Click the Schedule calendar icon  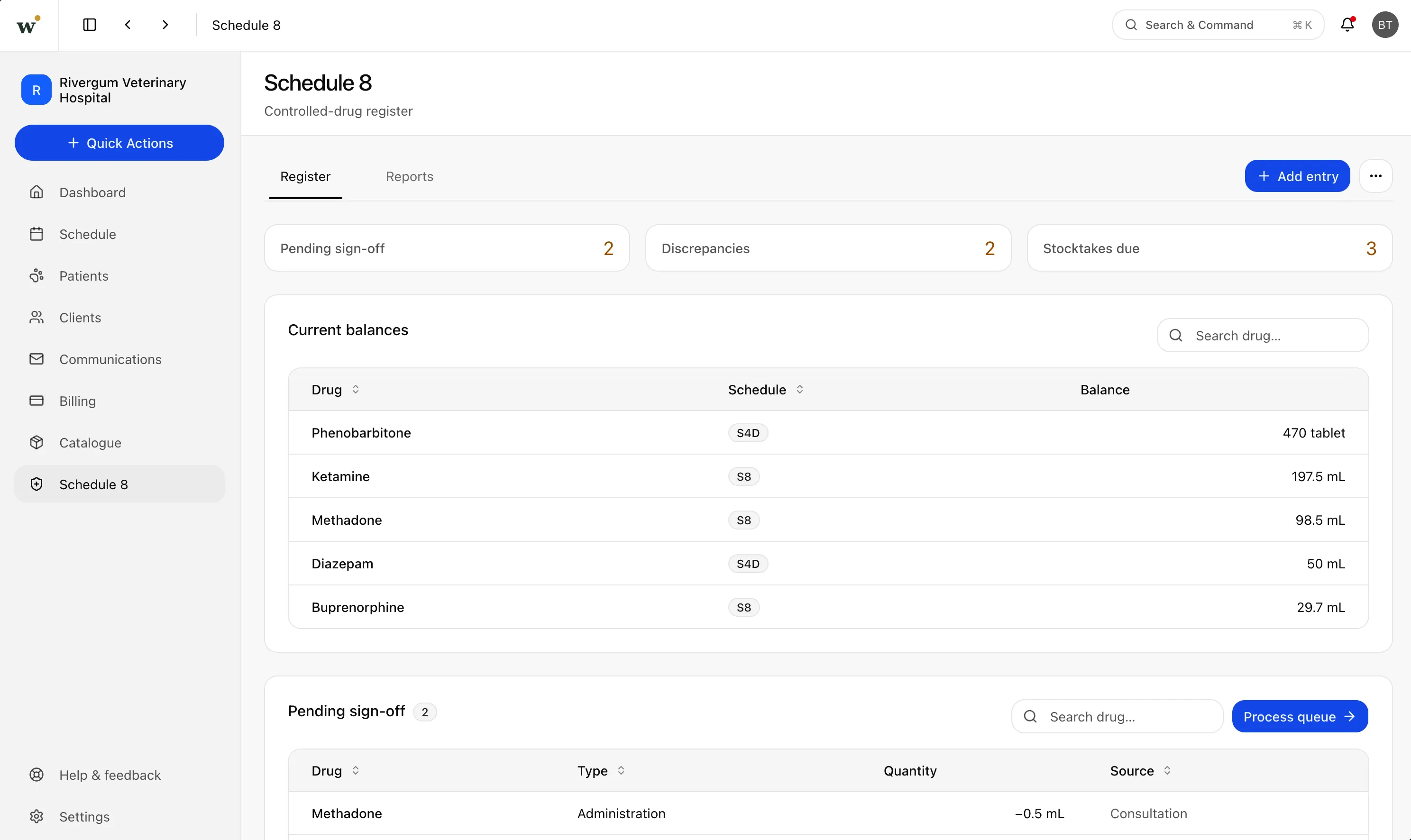(37, 234)
